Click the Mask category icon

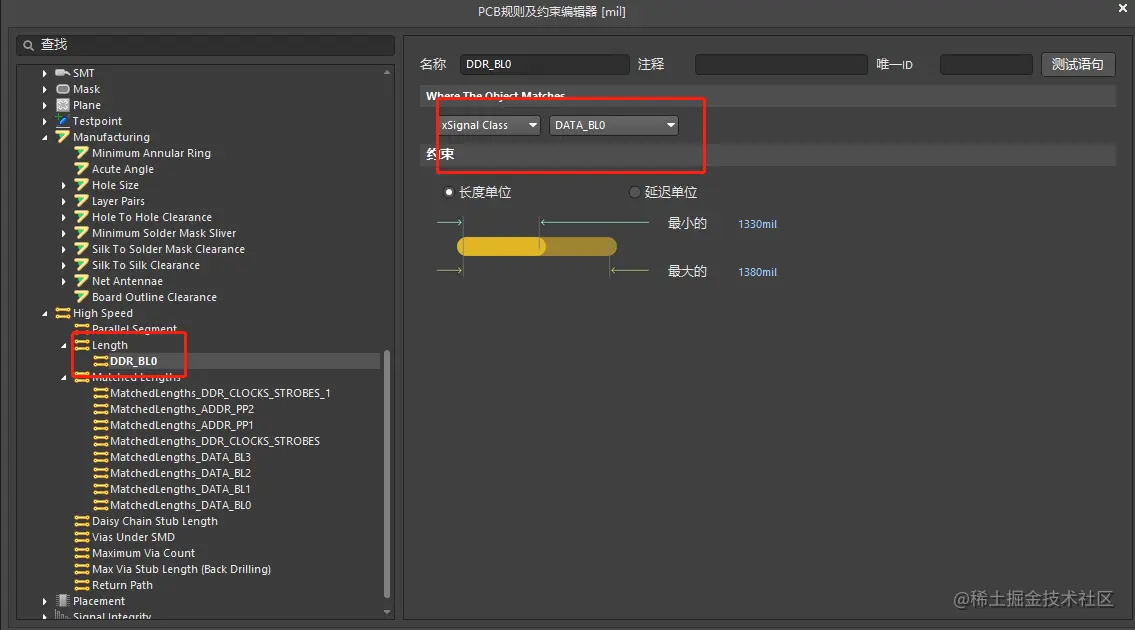click(63, 89)
